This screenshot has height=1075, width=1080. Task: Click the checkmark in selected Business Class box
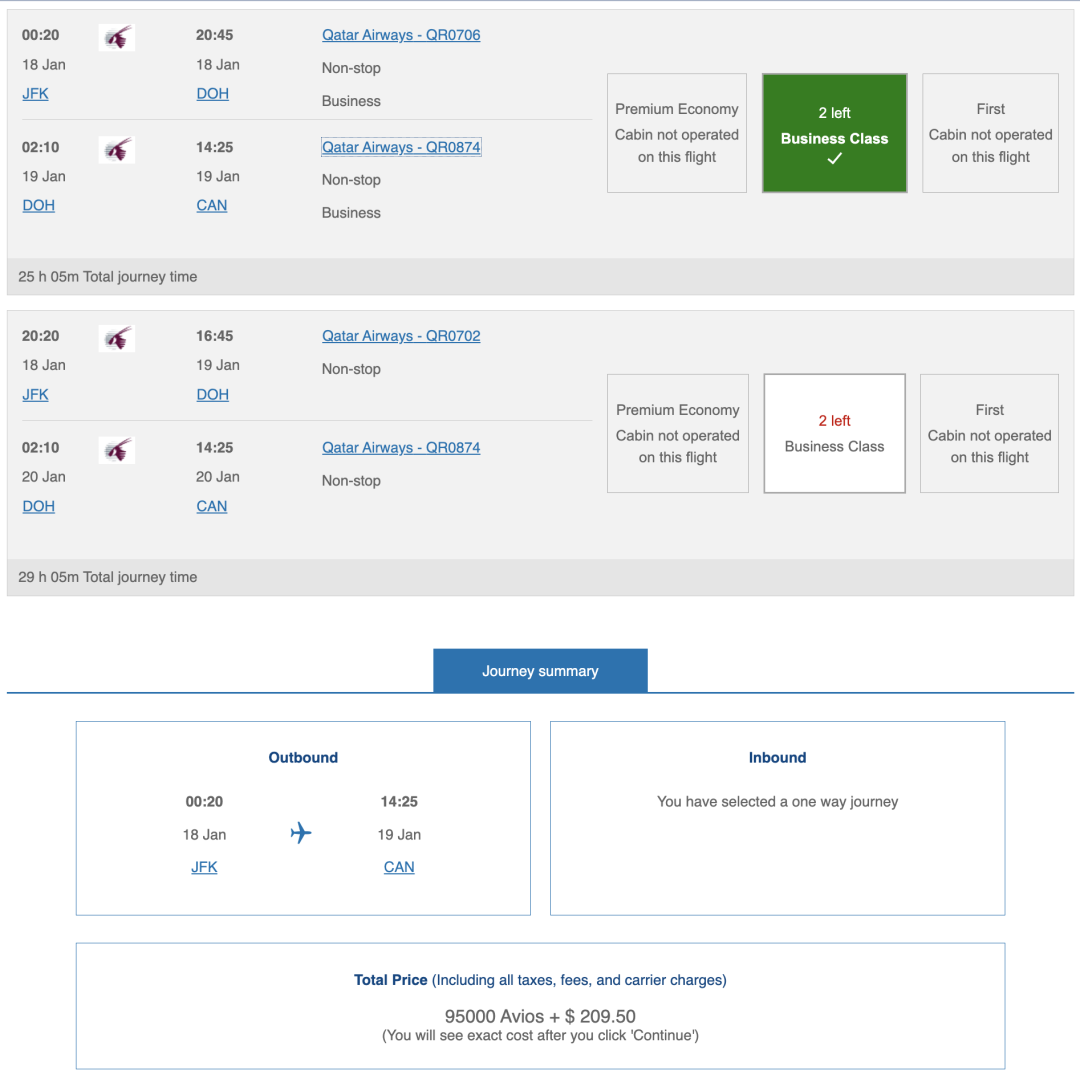coord(834,160)
